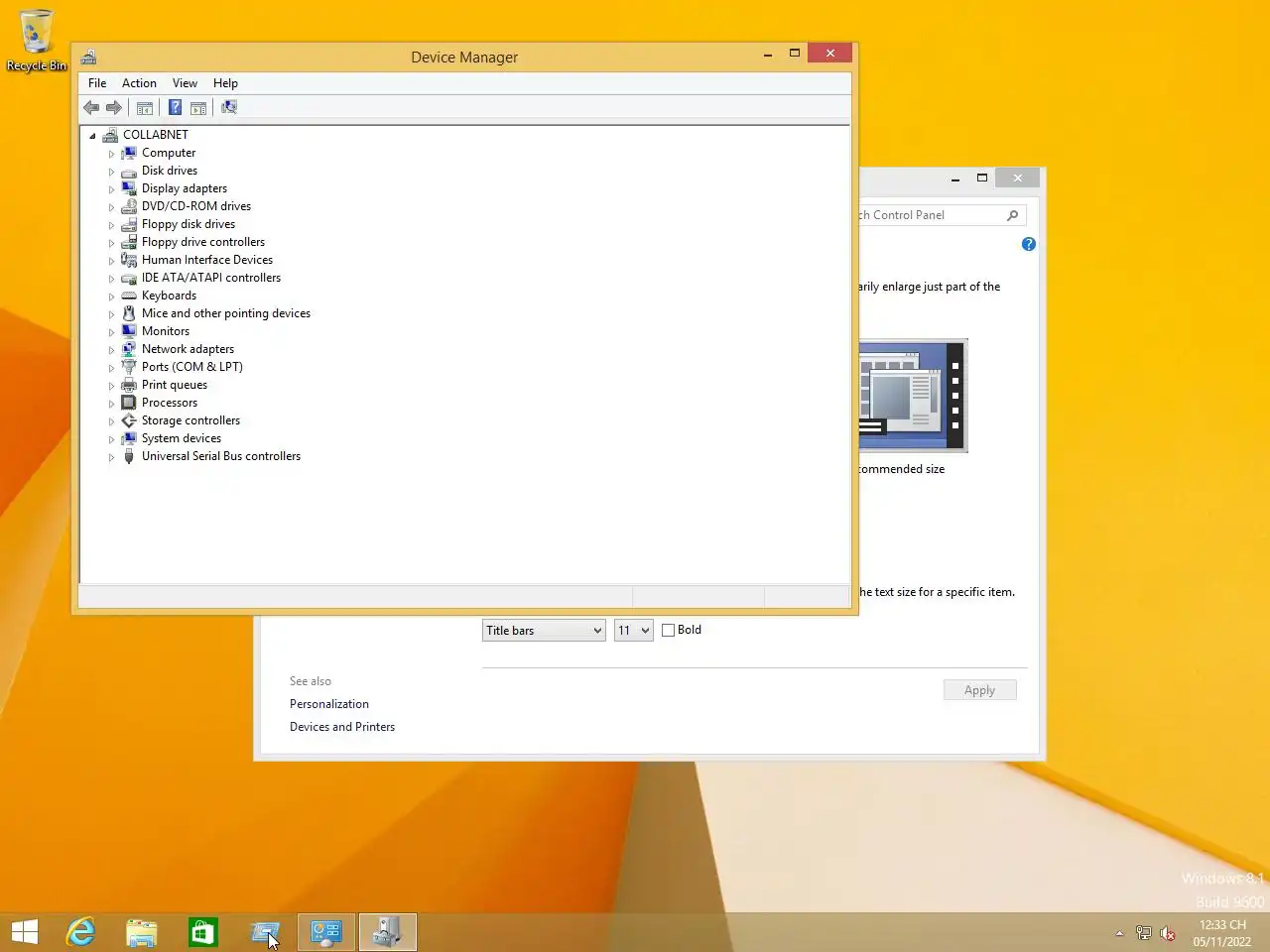Select the Keyboards tree label
The height and width of the screenshot is (952, 1270).
pos(169,296)
